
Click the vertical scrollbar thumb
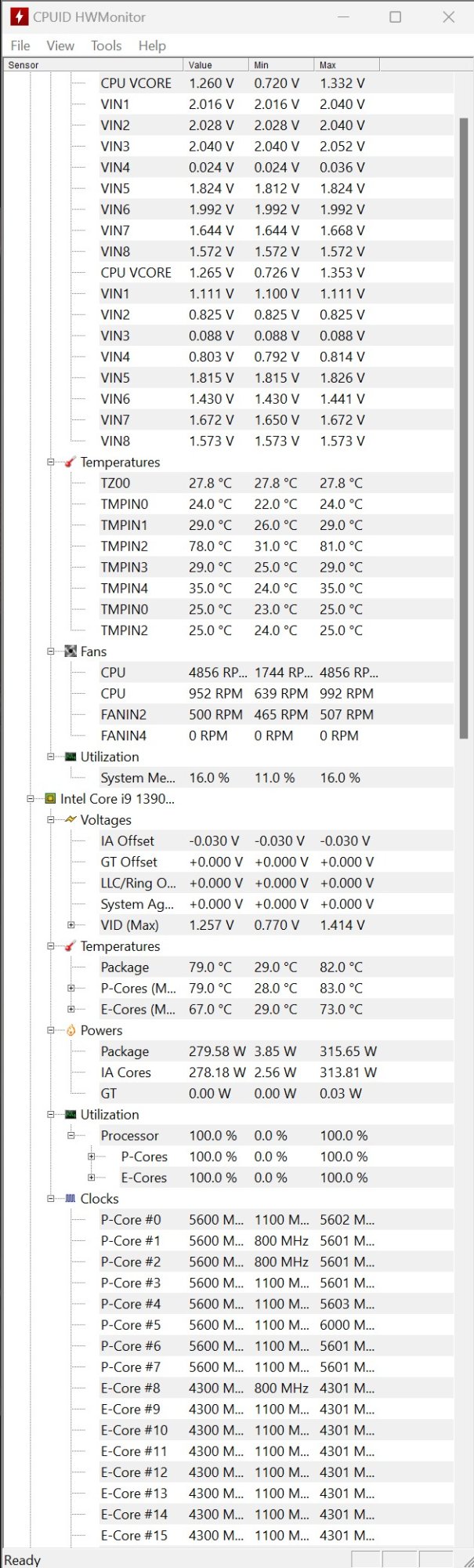click(x=464, y=428)
